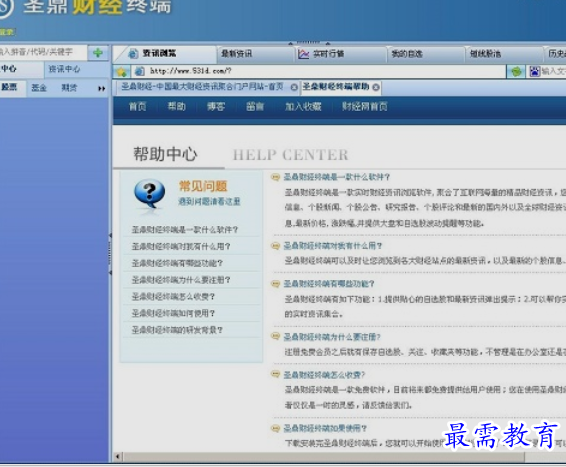Click answer heading 圣鼎财经终端是一款什么软件?
The image size is (566, 467).
point(336,177)
